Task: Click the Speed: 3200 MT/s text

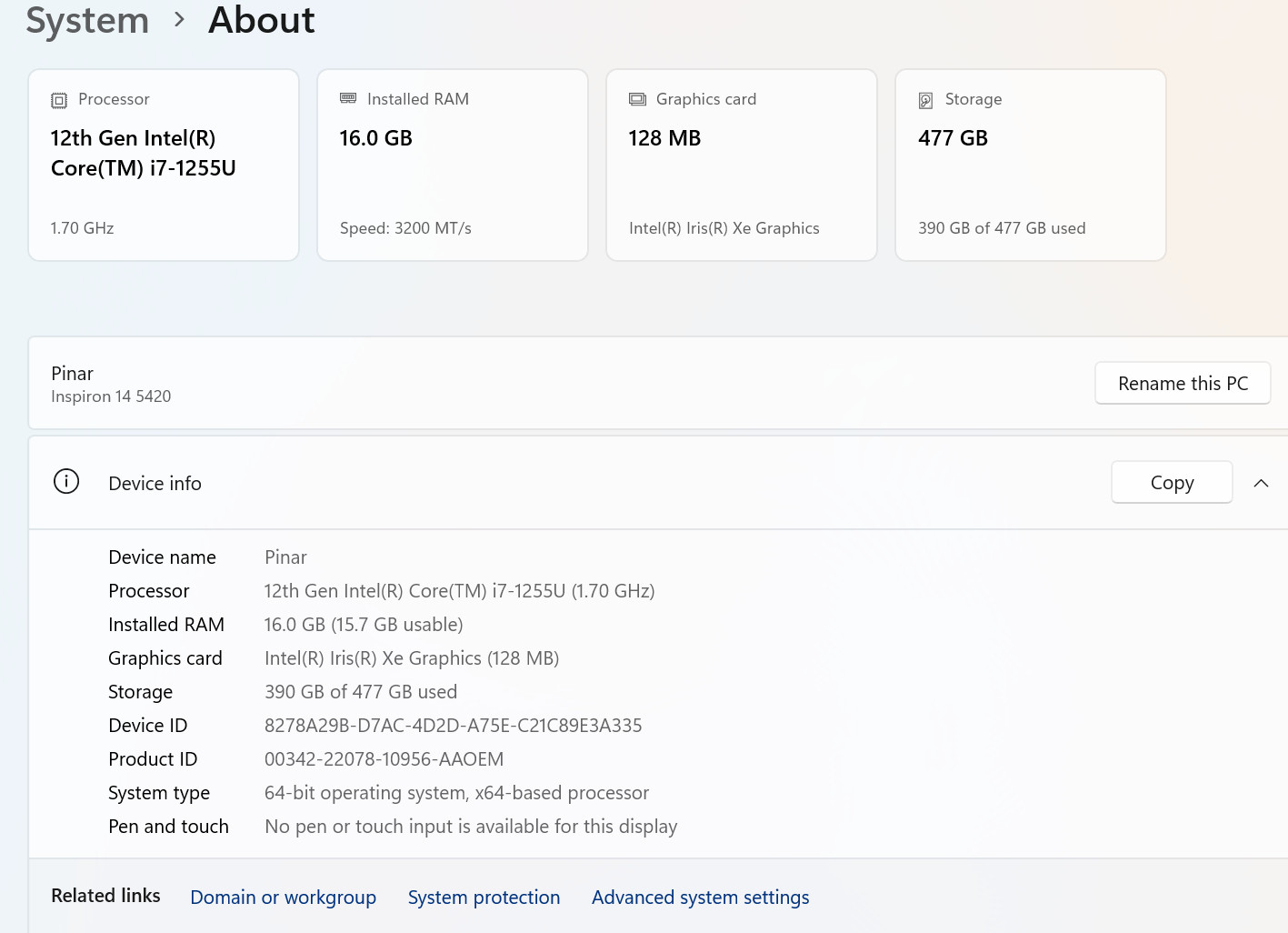Action: point(405,228)
